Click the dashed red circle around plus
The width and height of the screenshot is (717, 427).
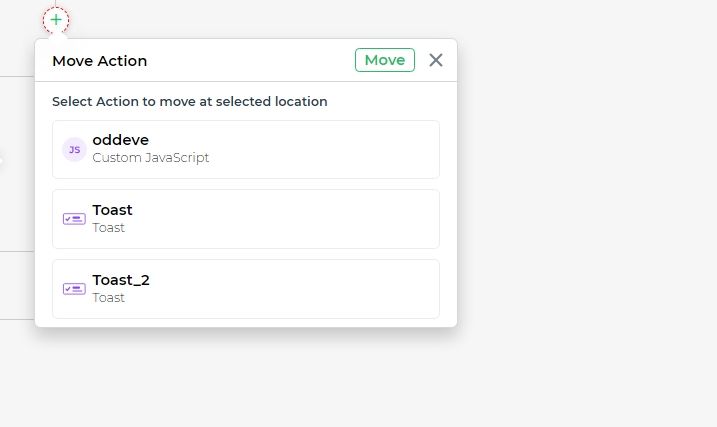56,20
